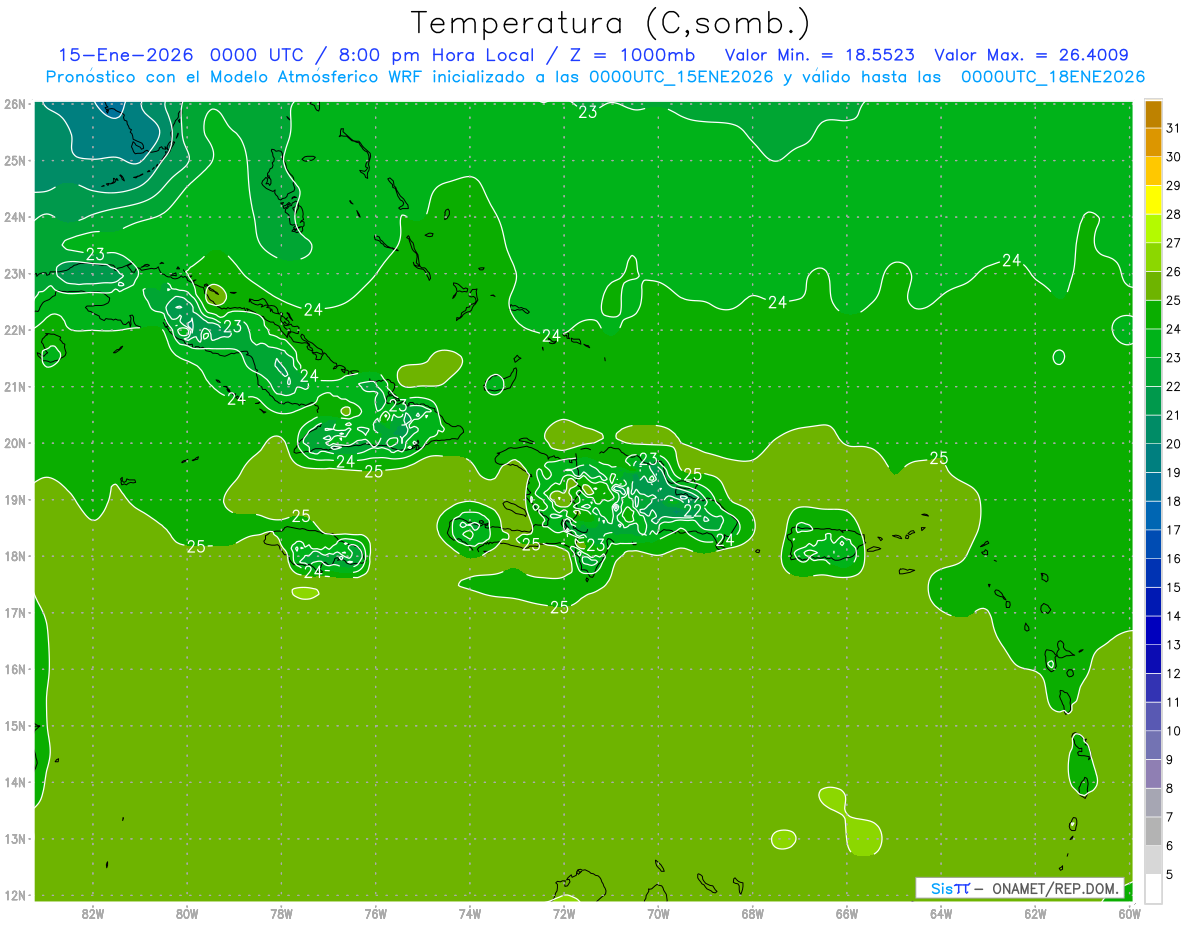Click the '0000UTC_18ENE2026' valid-until time text

[x=1052, y=77]
